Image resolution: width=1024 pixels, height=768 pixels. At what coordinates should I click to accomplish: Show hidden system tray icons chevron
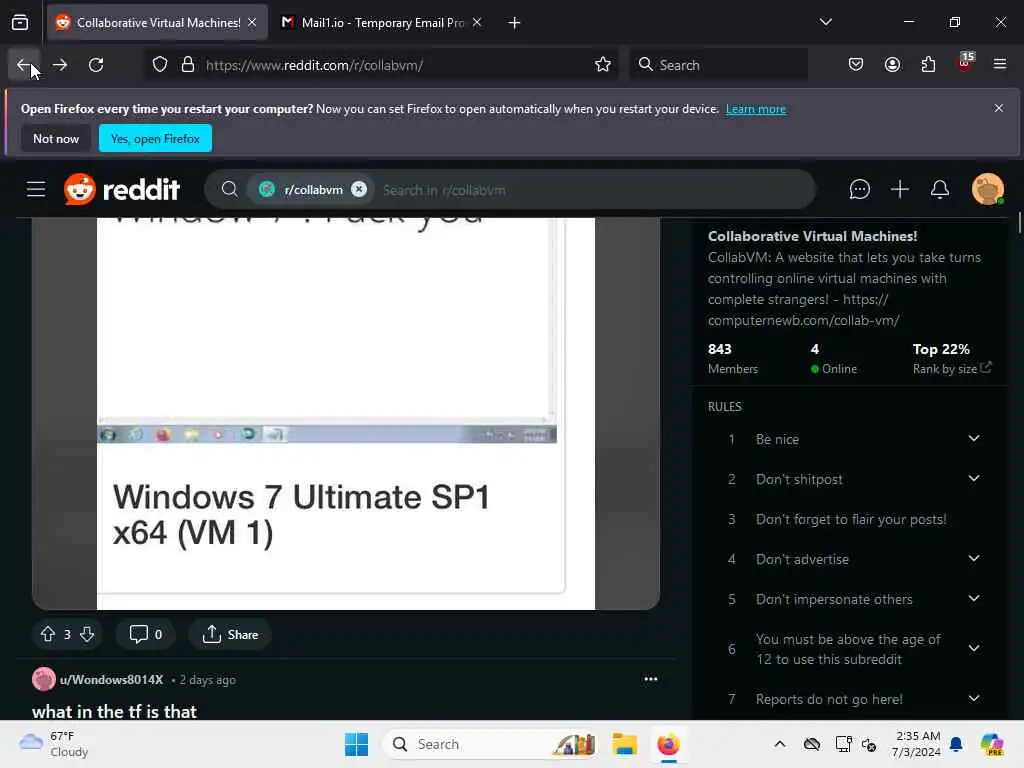click(x=780, y=744)
